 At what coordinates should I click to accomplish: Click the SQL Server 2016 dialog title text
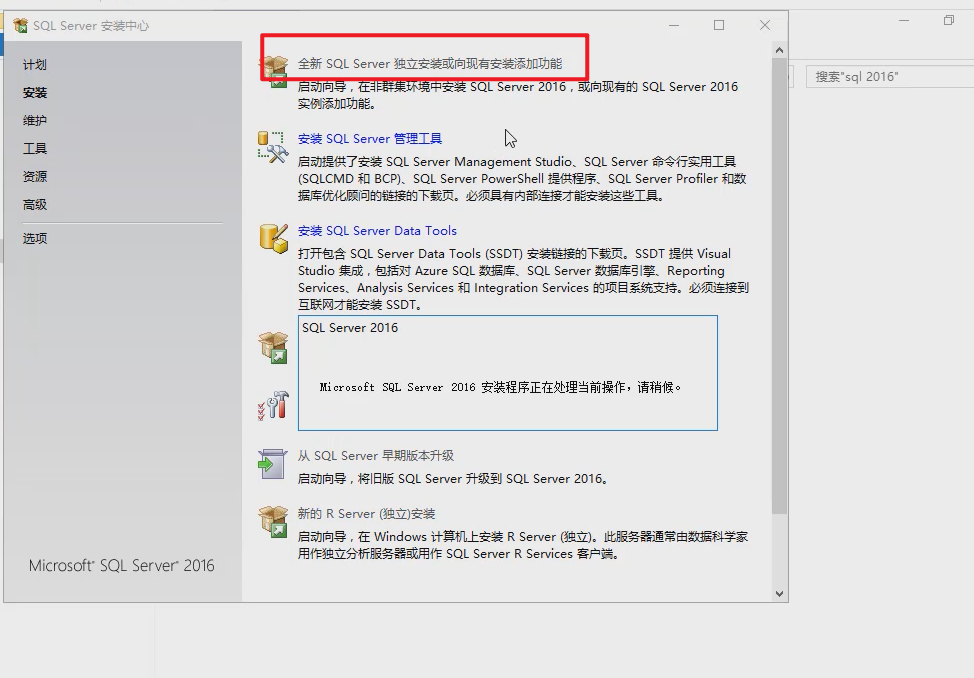tap(350, 328)
